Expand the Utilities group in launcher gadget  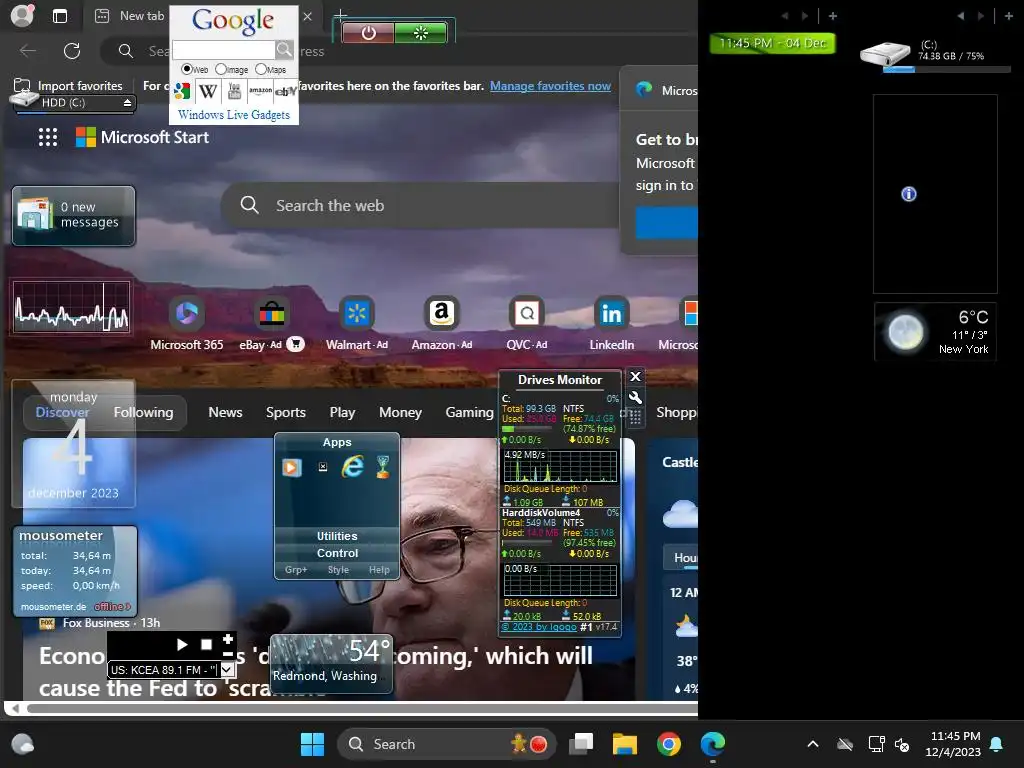click(x=337, y=536)
